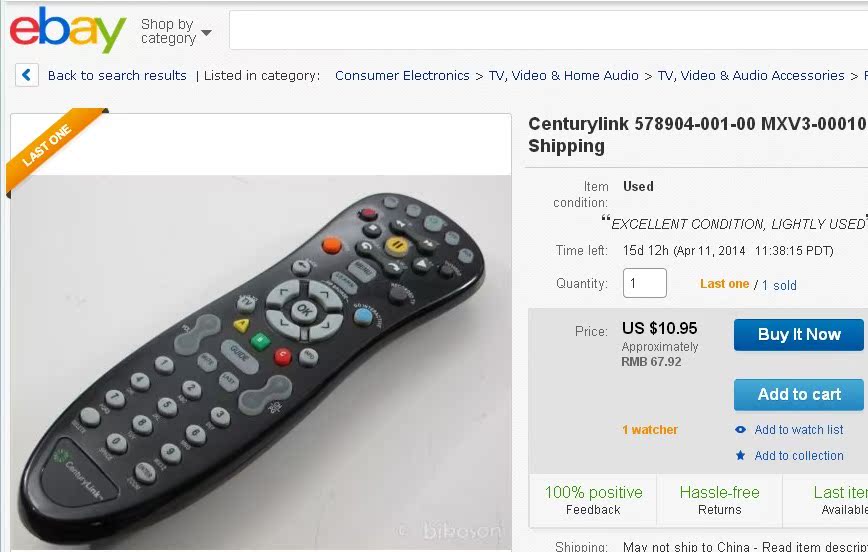The width and height of the screenshot is (868, 552).
Task: Open the 100% positive Feedback section
Action: pyautogui.click(x=593, y=500)
